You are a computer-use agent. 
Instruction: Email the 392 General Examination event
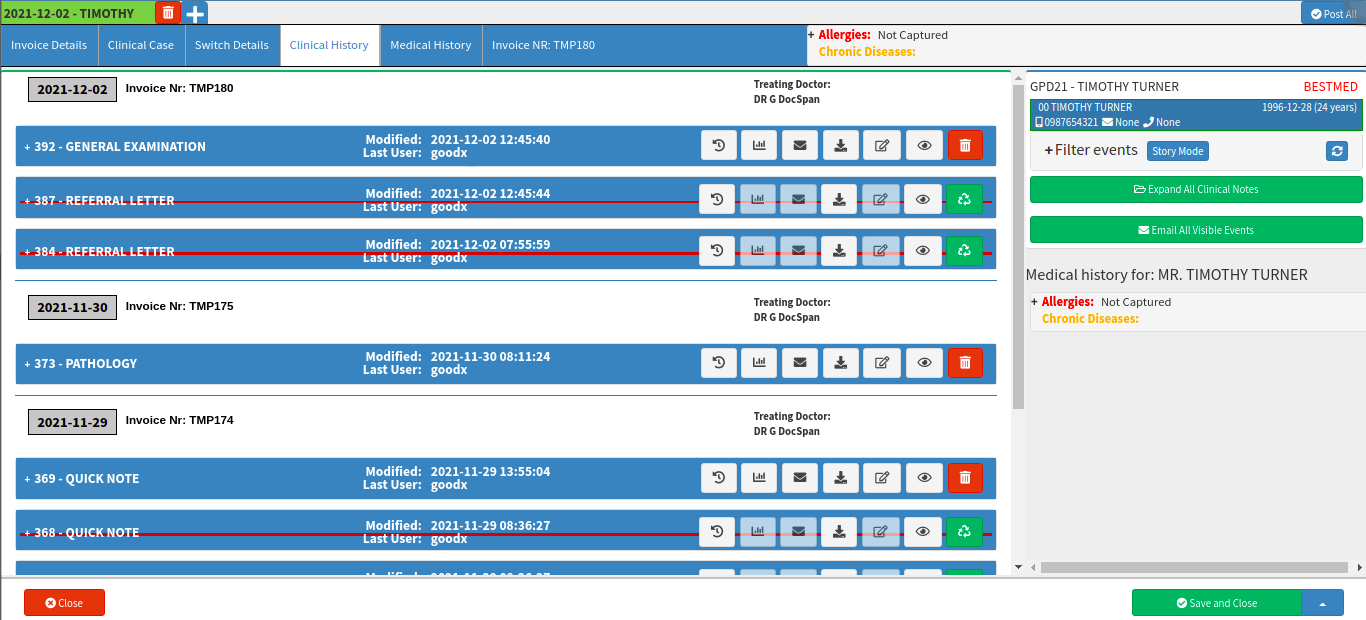pyautogui.click(x=799, y=146)
